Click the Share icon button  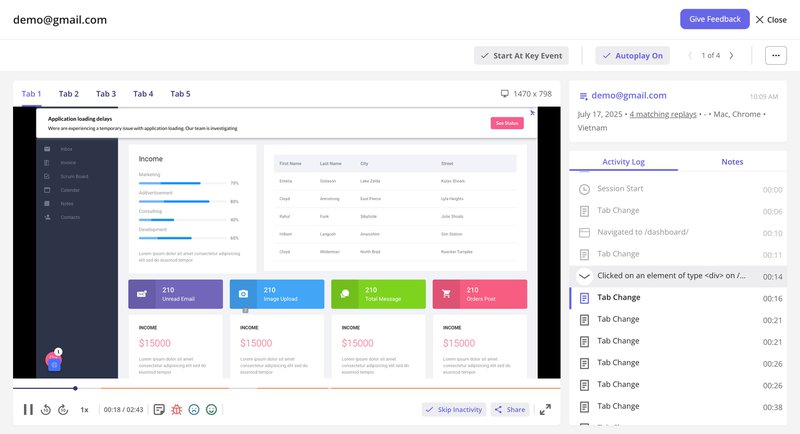(x=509, y=409)
